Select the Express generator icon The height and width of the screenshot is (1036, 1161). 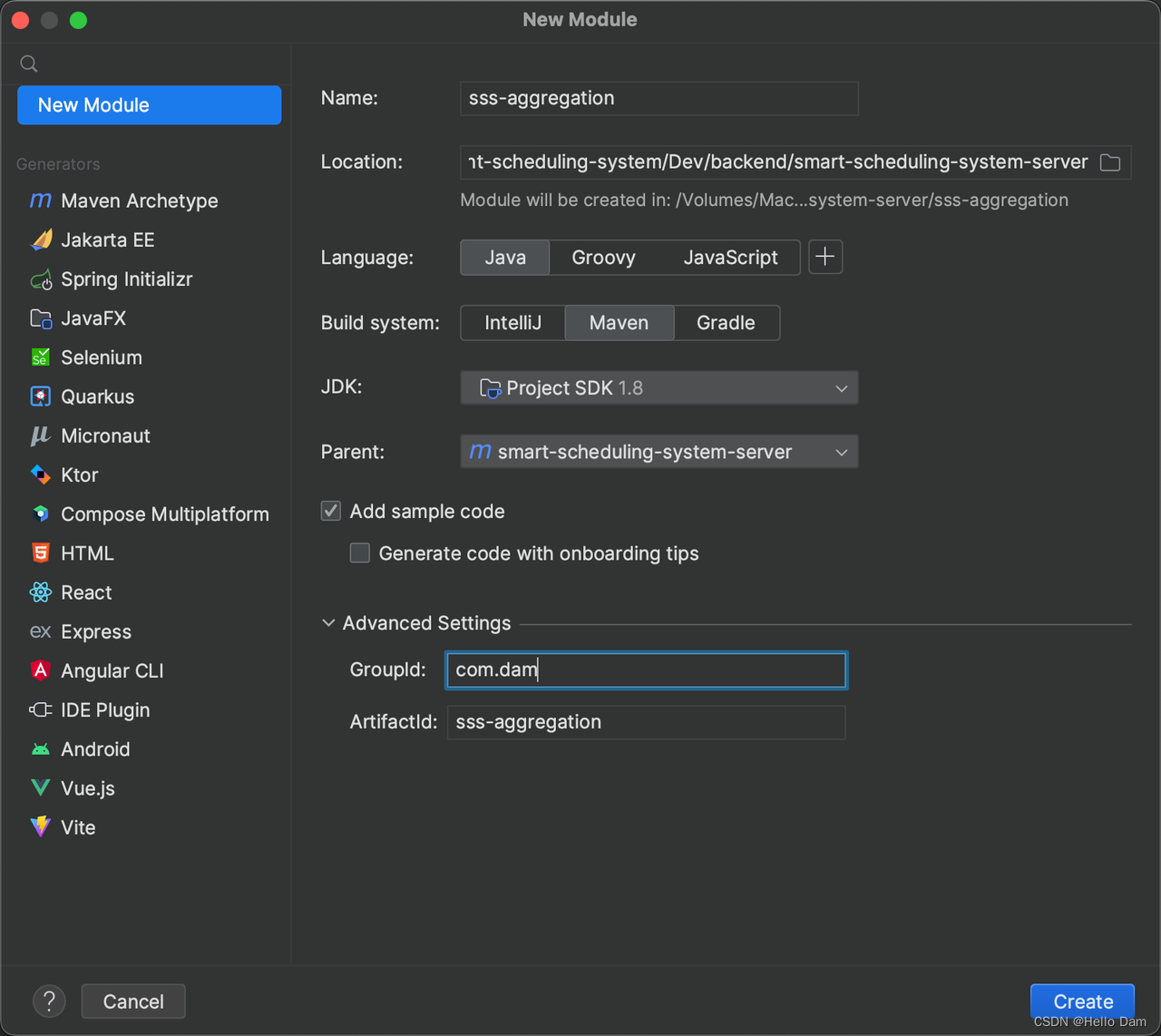coord(41,631)
